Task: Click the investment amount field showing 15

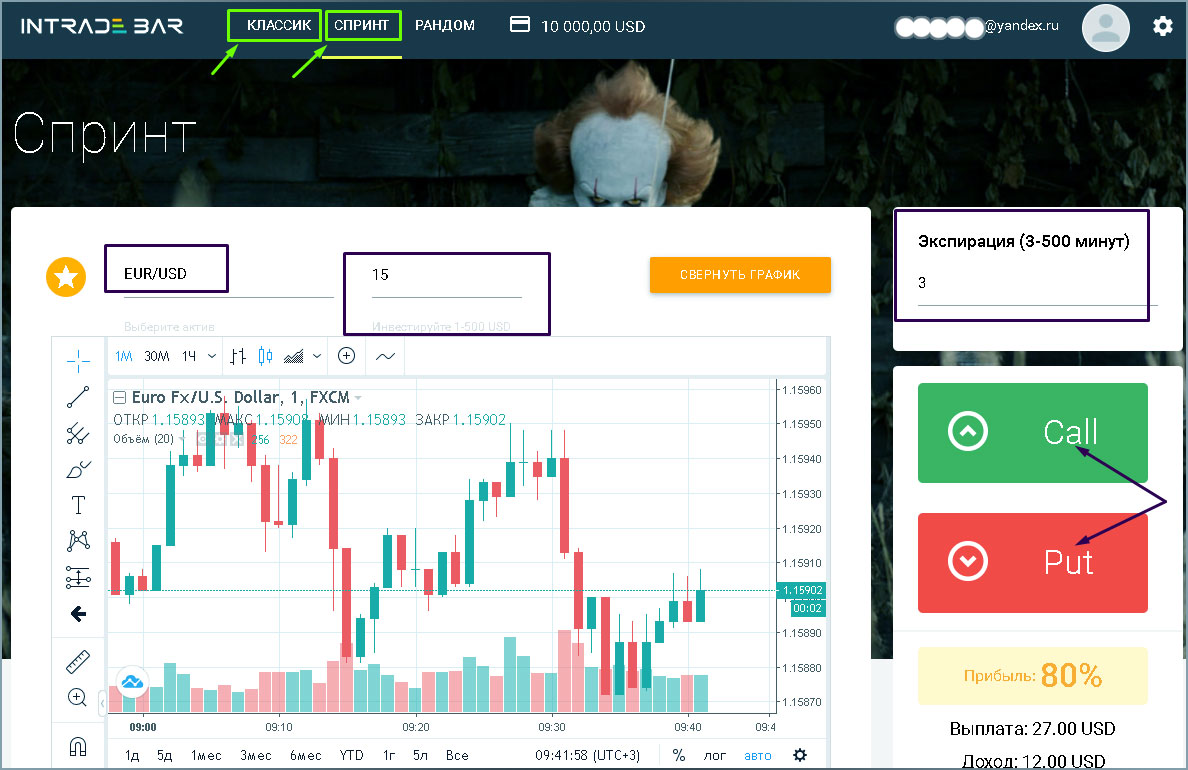Action: (447, 275)
